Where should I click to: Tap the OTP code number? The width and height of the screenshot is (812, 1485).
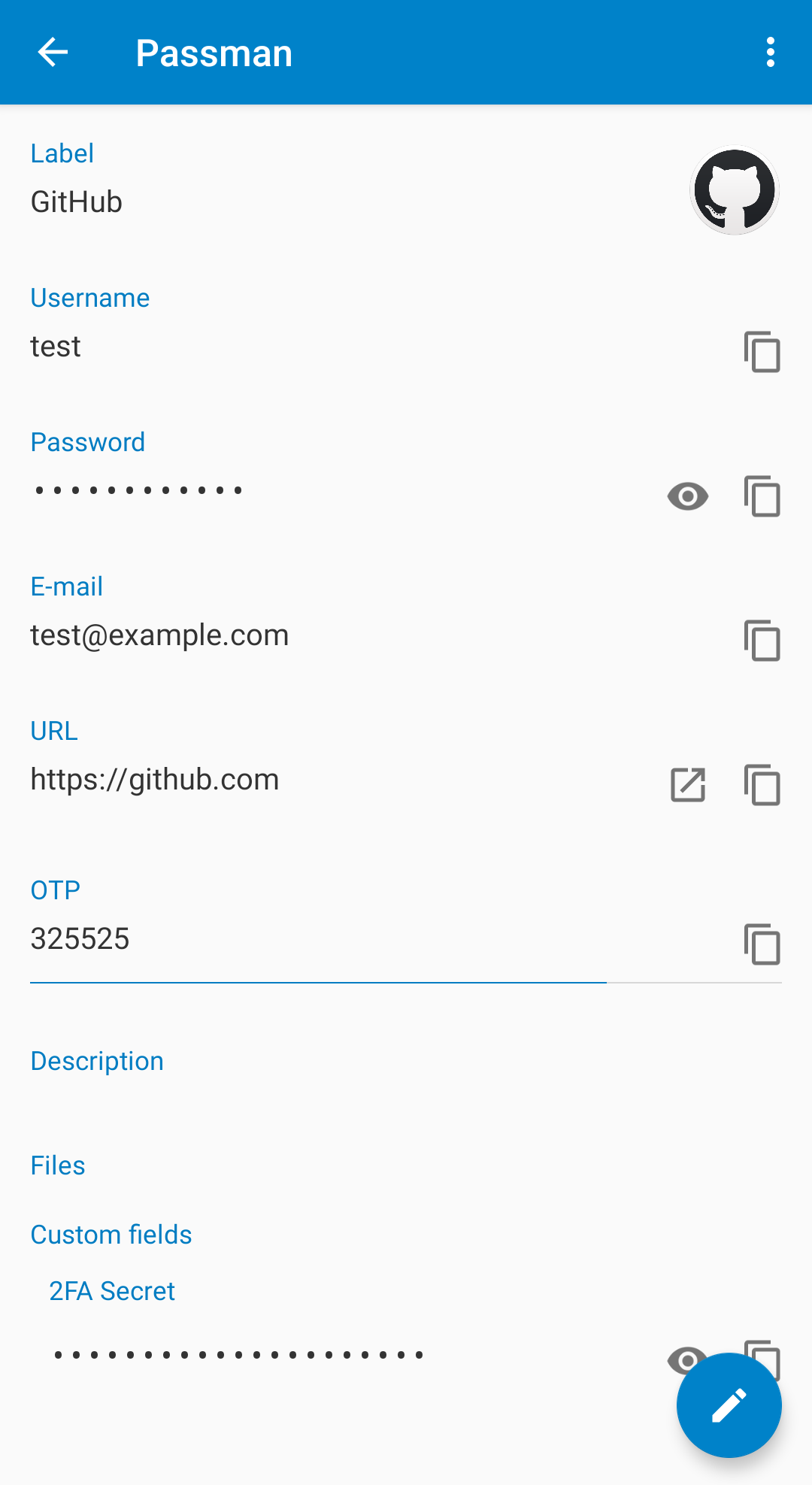coord(80,939)
